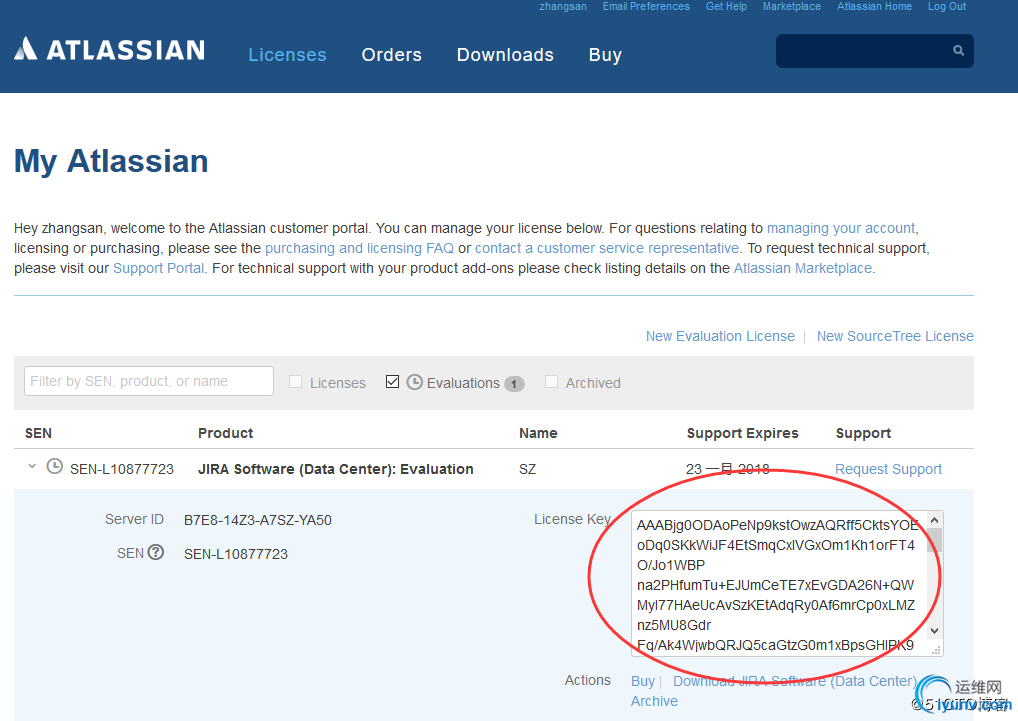Image resolution: width=1018 pixels, height=721 pixels.
Task: Click Log Out
Action: coord(947,6)
